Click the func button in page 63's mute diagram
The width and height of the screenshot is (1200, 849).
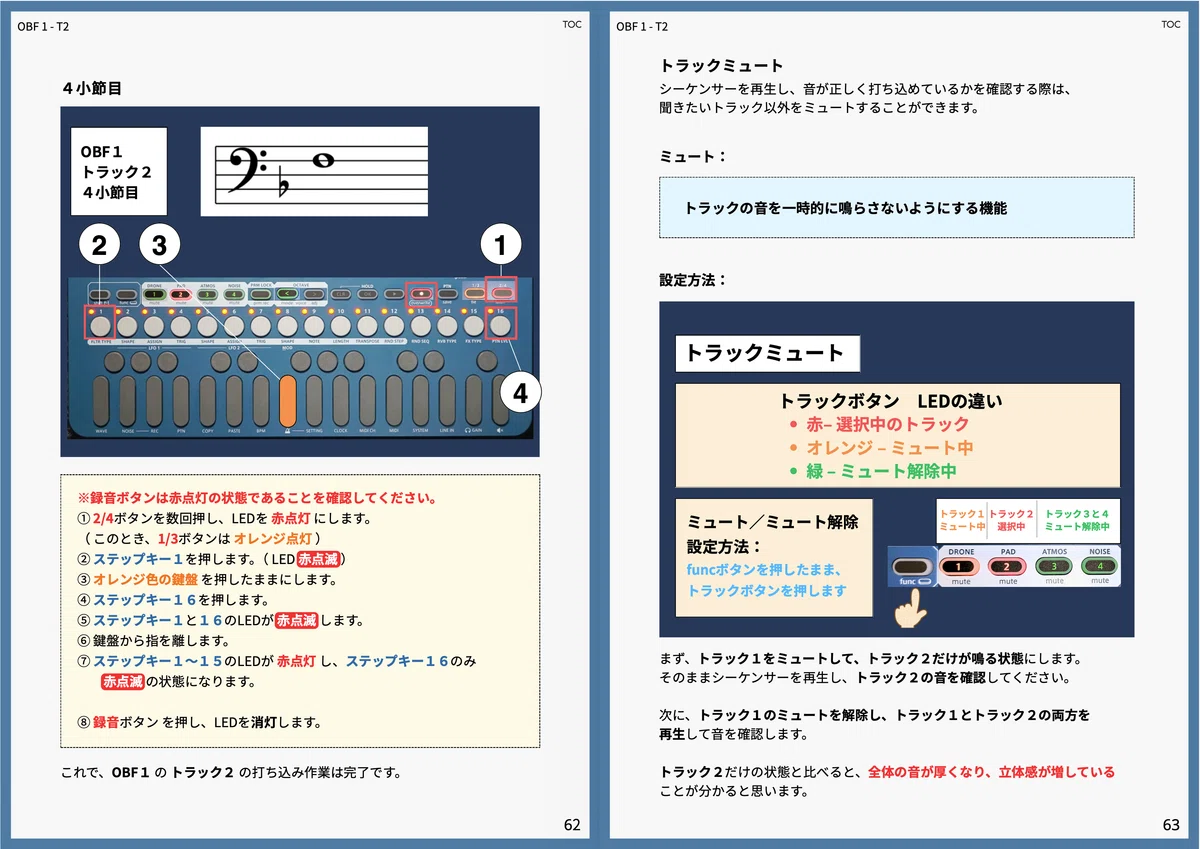[x=910, y=567]
